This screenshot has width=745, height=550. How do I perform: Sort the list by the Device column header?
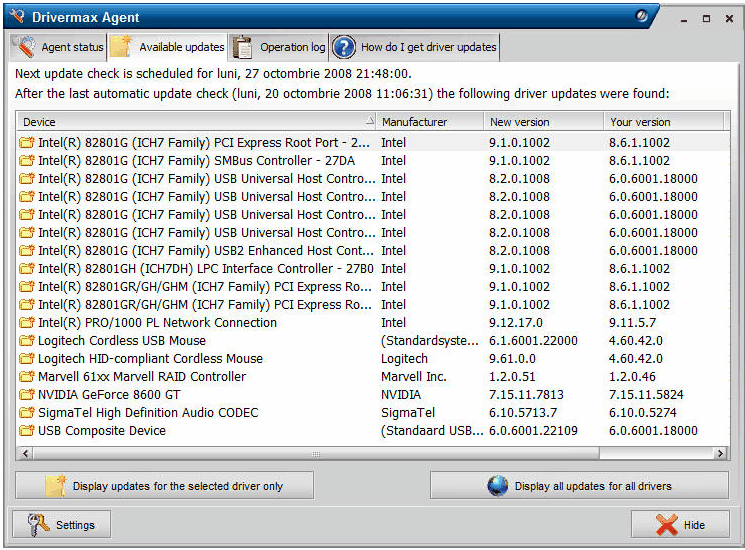coord(195,122)
